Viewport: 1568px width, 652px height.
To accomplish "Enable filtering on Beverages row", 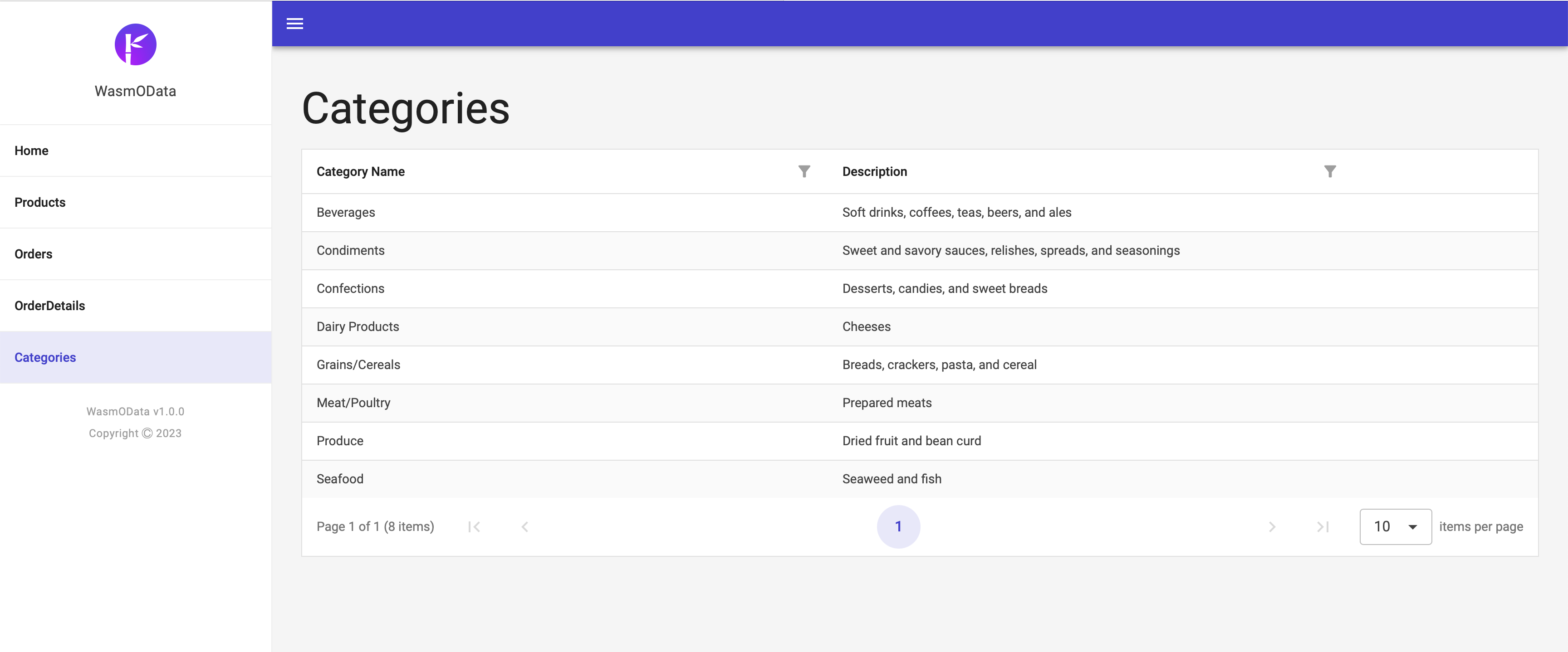I will (804, 171).
